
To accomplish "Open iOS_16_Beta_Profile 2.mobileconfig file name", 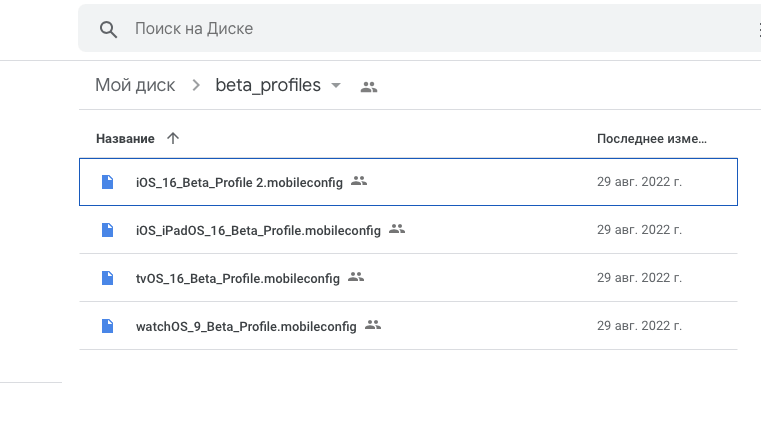I will click(x=239, y=182).
